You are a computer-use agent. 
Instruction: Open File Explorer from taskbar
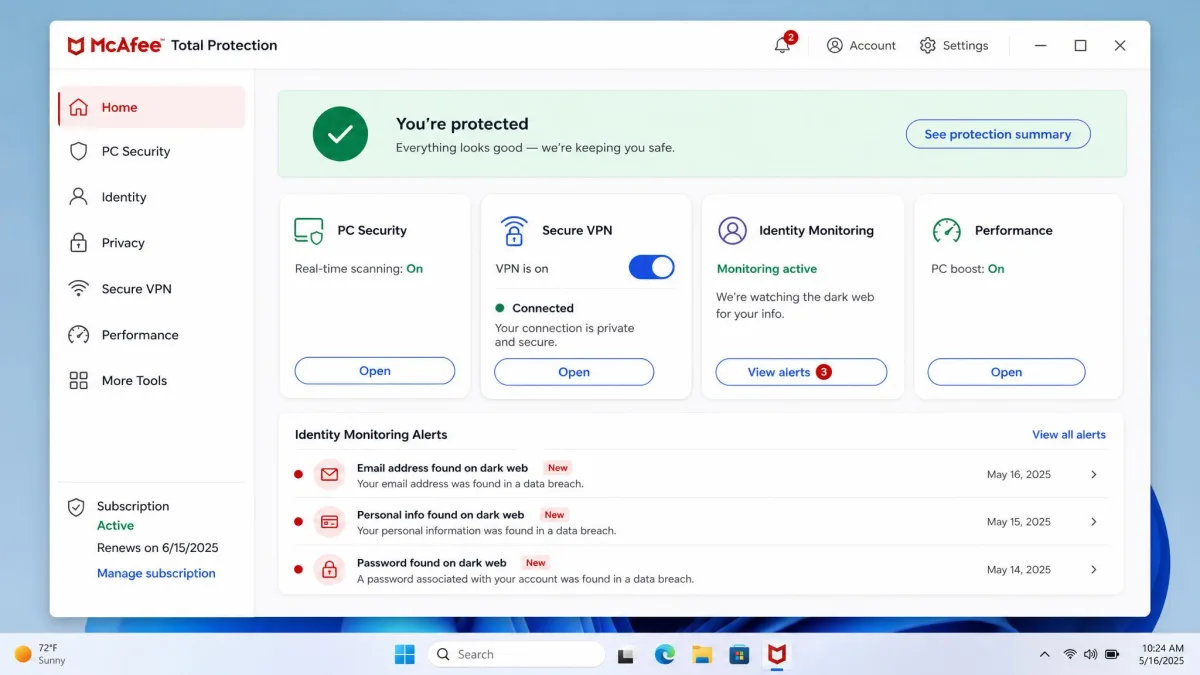(x=702, y=655)
